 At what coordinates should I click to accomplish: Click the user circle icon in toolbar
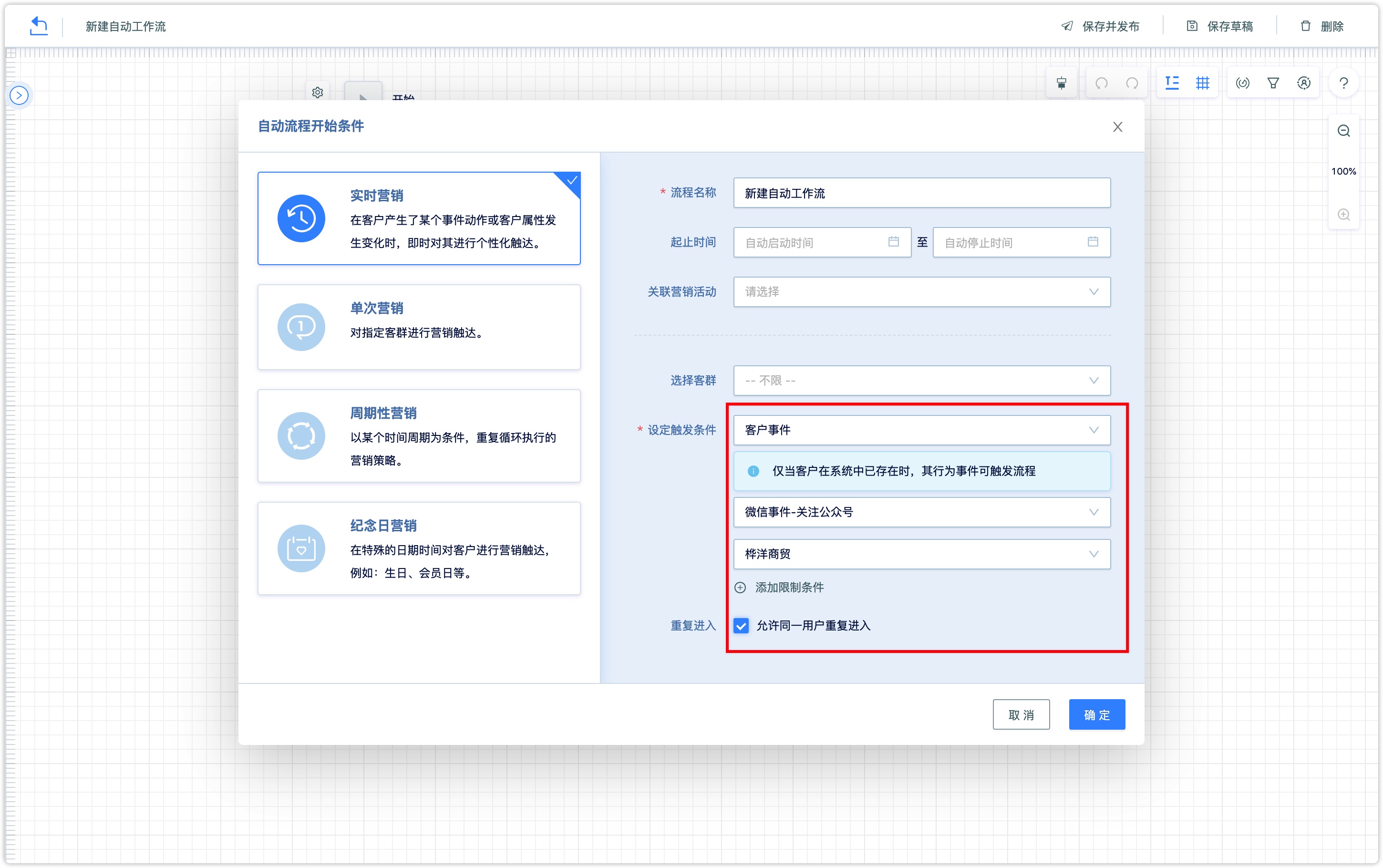(1304, 83)
